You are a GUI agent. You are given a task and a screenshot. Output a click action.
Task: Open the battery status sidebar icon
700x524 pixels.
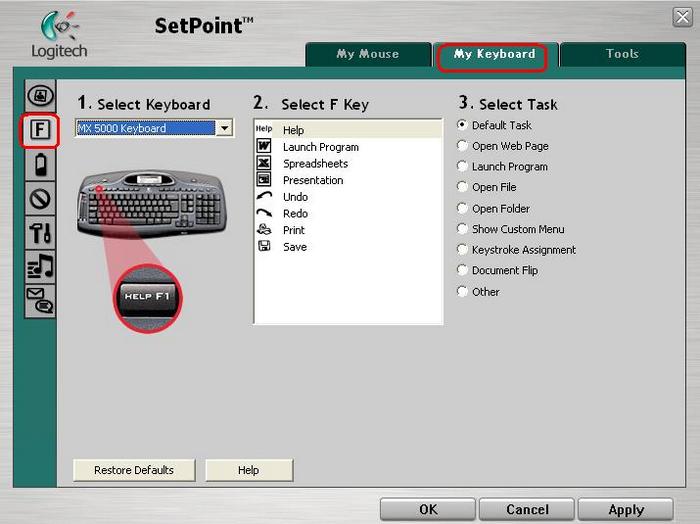click(x=40, y=164)
